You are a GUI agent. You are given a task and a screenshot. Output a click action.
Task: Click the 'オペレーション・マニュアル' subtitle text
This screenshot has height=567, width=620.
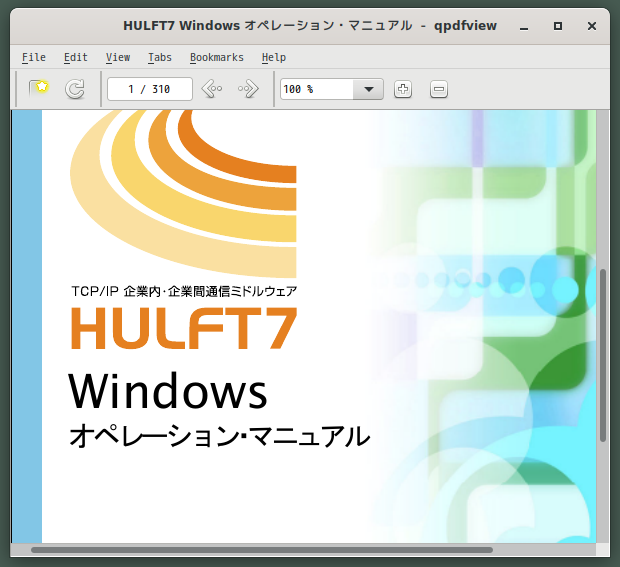coord(220,436)
